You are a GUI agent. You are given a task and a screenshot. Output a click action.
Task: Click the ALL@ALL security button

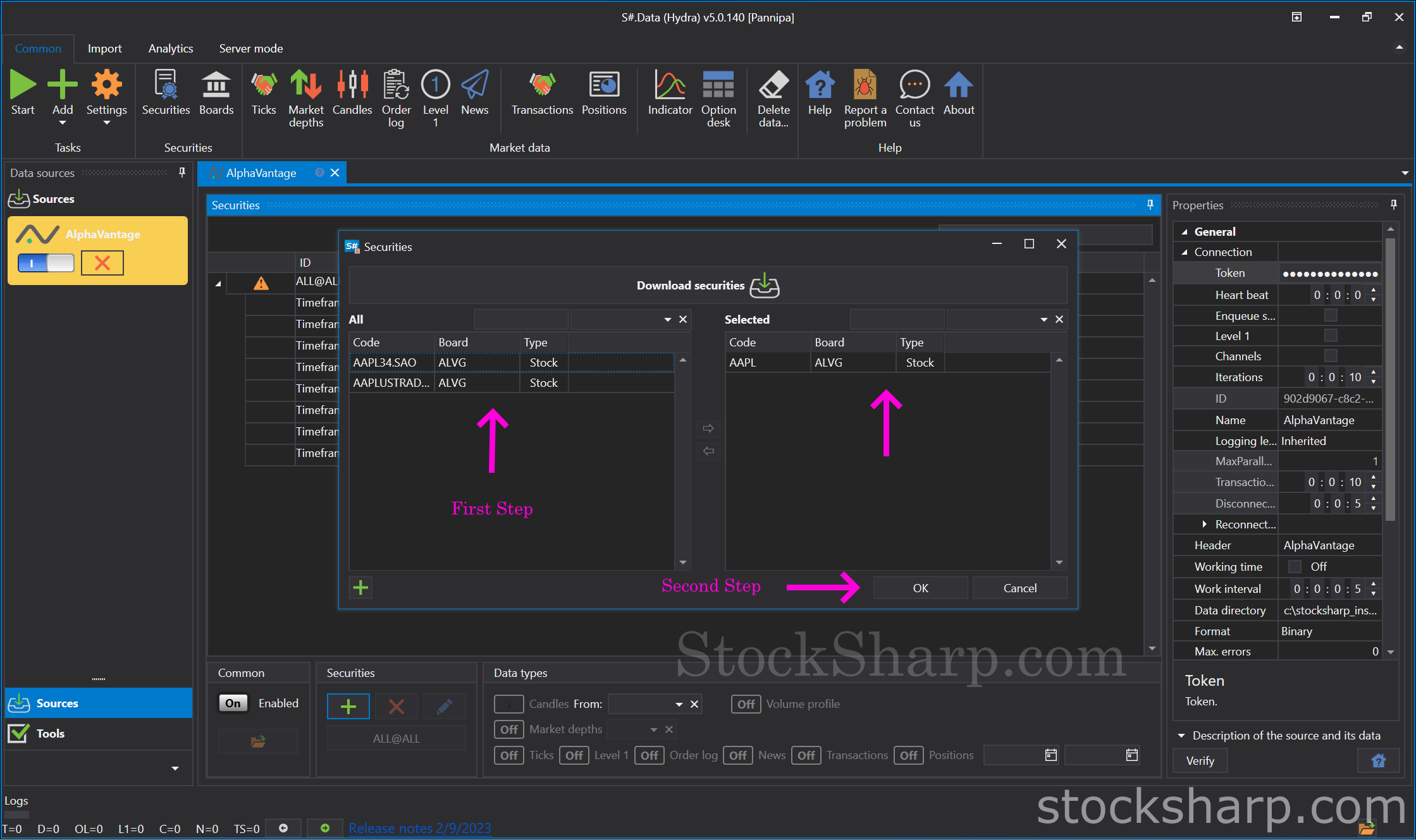(x=396, y=739)
